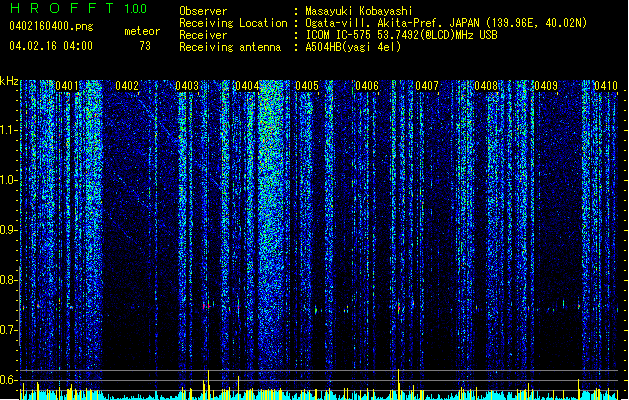Click the 0404 time marker
Screen dimensions: 629x400
click(247, 86)
